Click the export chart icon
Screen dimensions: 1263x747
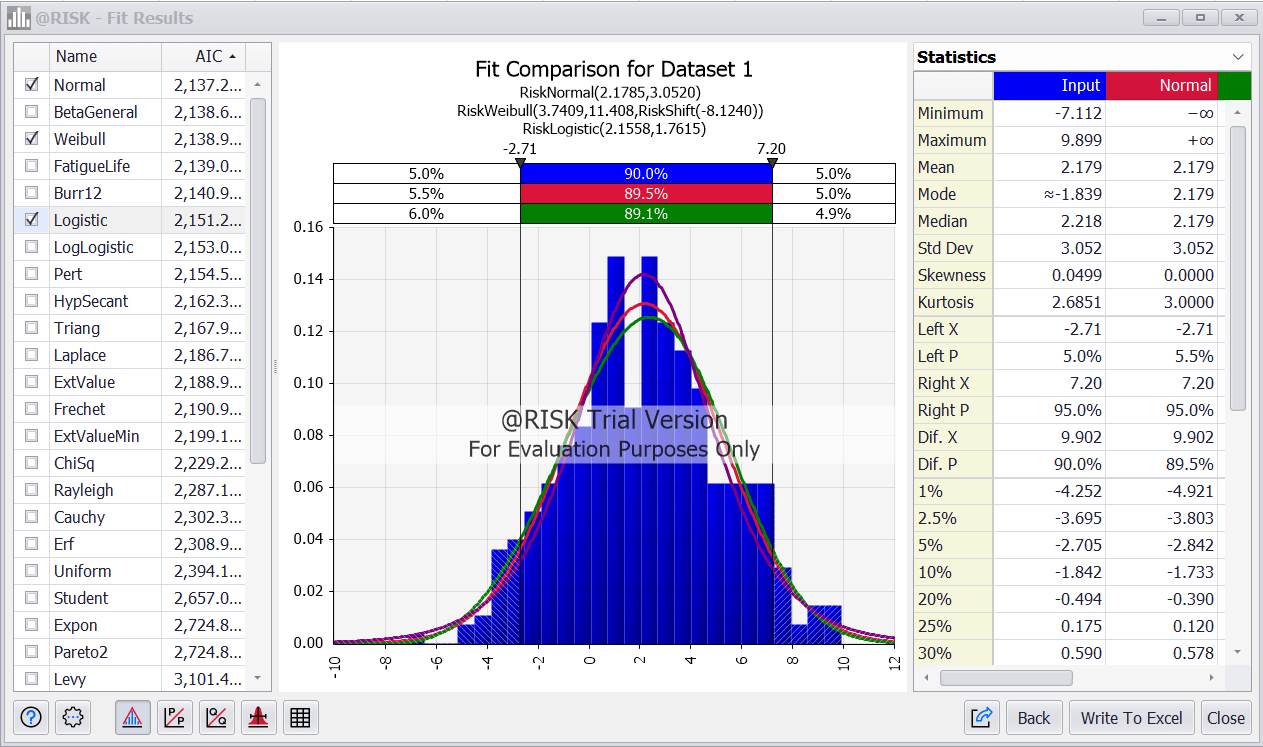point(981,717)
